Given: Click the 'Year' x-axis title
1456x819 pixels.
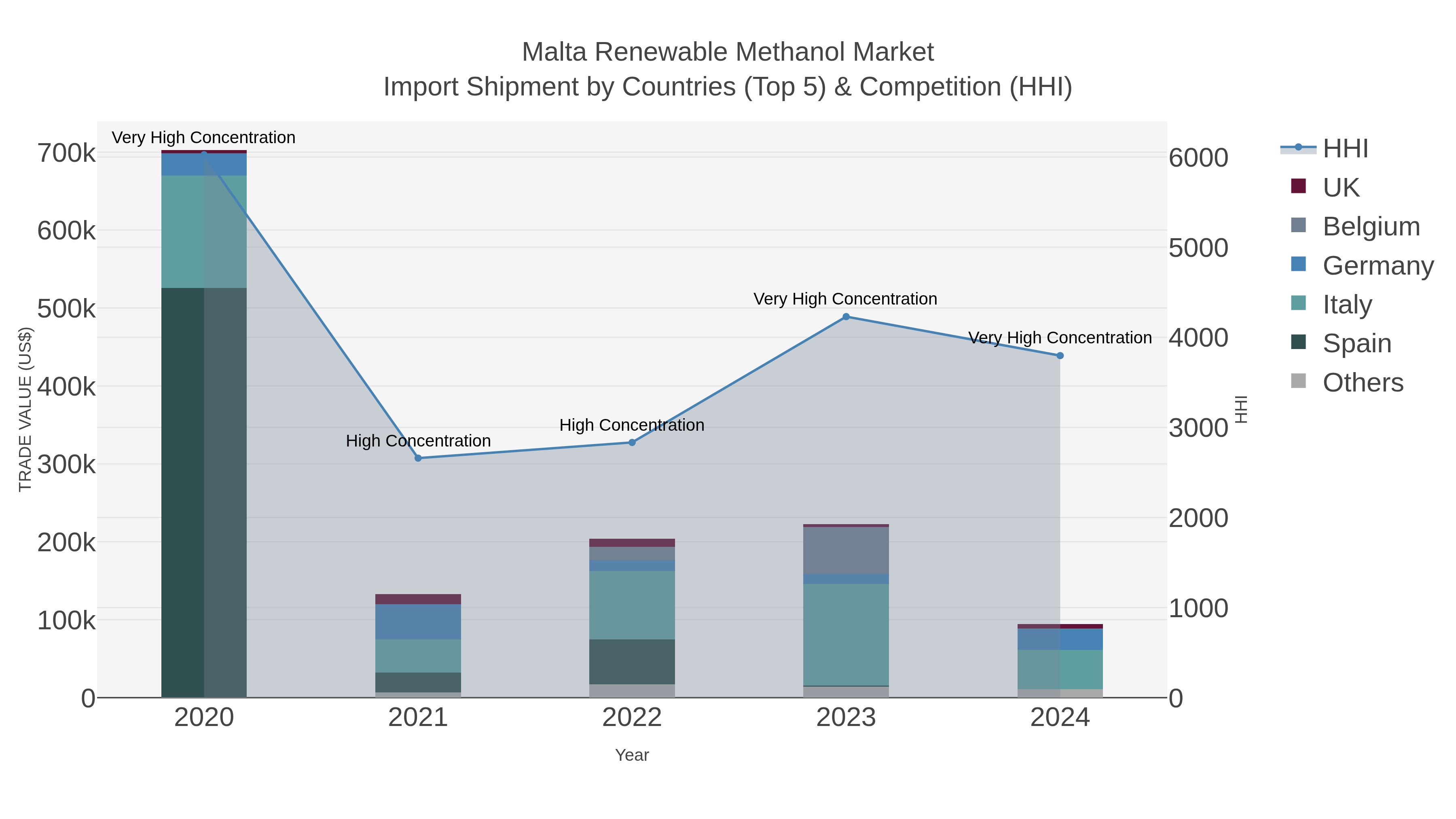Looking at the screenshot, I should (x=632, y=755).
